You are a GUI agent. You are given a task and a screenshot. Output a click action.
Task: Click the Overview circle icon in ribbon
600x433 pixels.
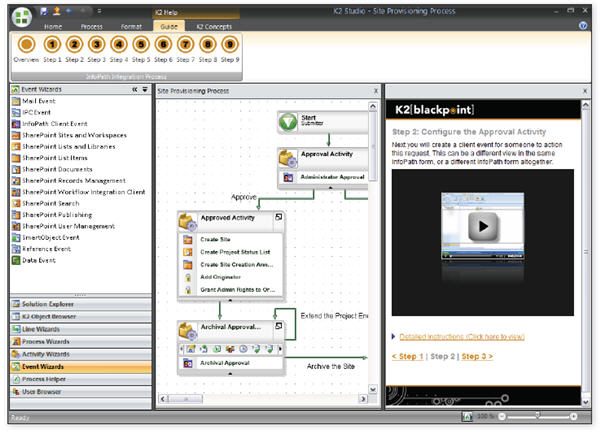[26, 45]
